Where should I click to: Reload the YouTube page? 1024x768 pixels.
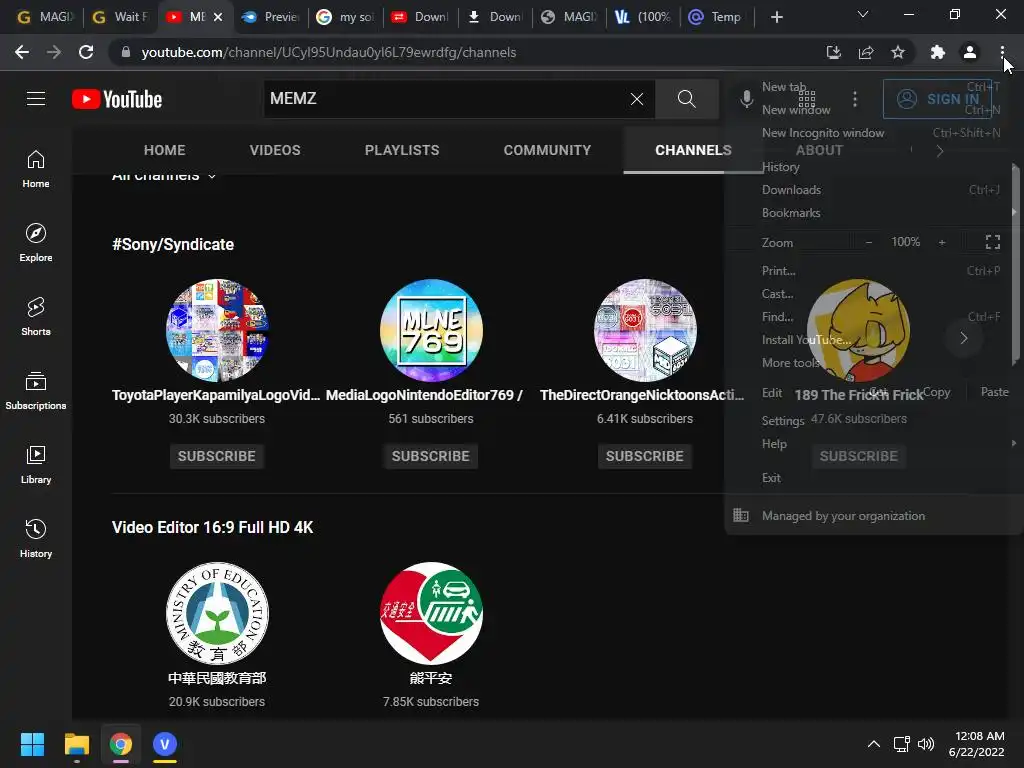(86, 52)
